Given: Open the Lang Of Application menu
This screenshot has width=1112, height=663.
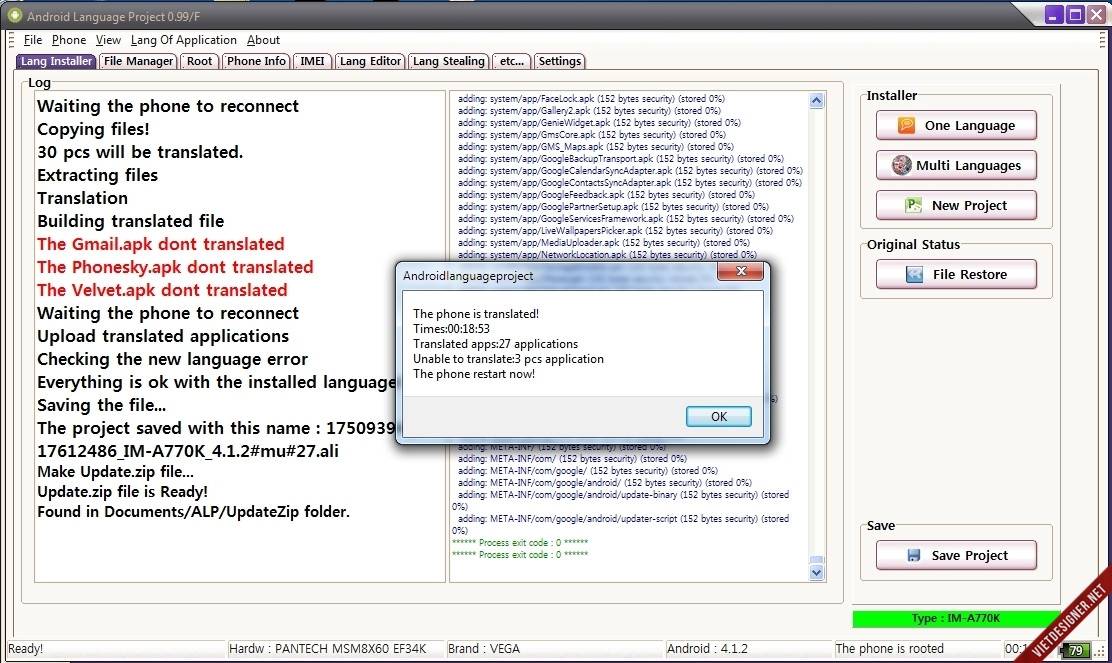Looking at the screenshot, I should (x=184, y=40).
